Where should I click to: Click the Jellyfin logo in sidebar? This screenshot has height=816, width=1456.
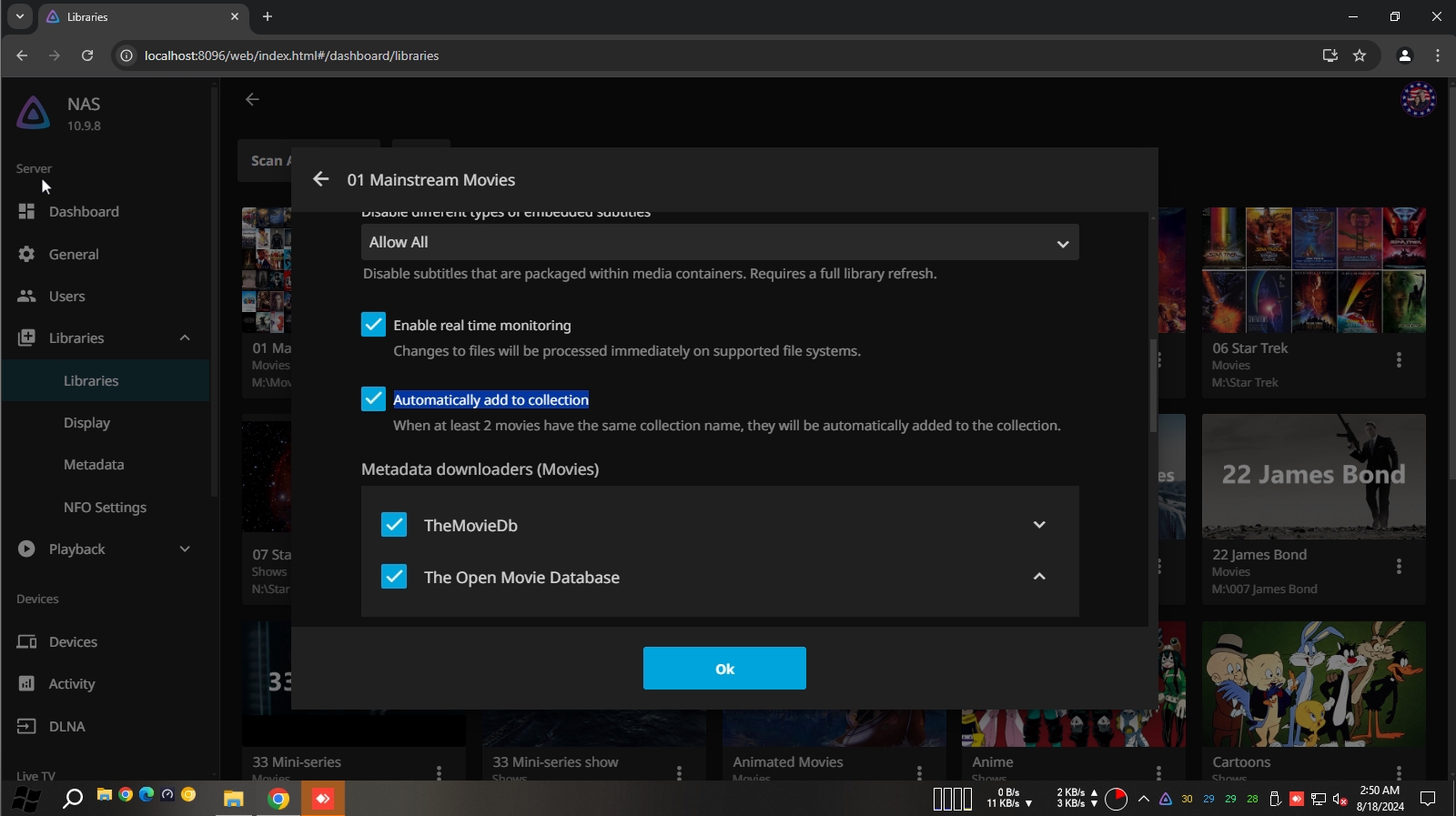pyautogui.click(x=34, y=113)
